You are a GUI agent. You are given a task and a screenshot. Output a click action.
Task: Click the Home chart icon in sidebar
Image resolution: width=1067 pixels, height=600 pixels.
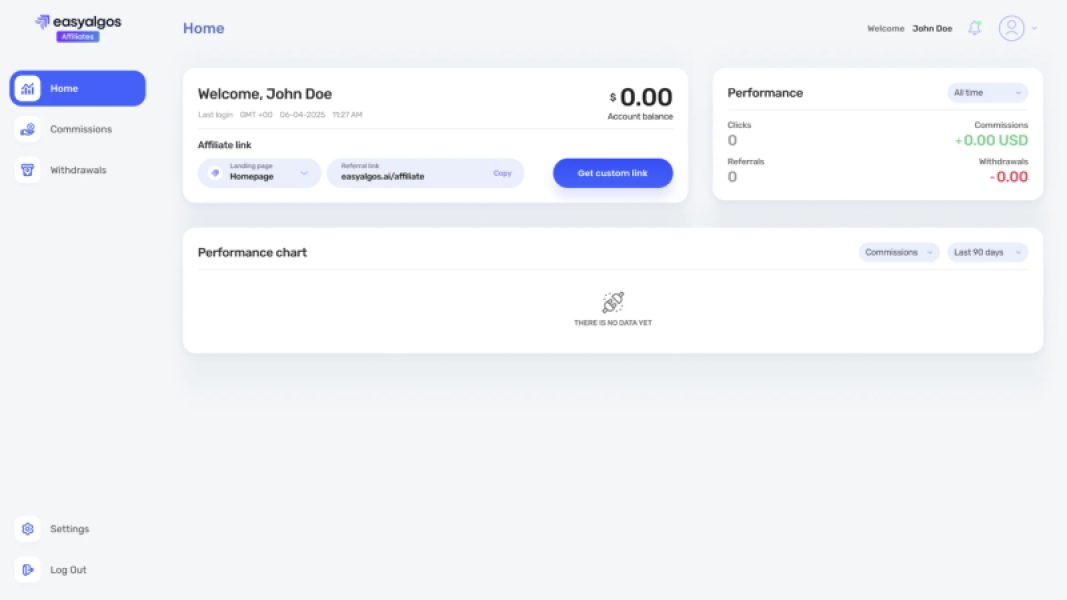click(x=28, y=88)
